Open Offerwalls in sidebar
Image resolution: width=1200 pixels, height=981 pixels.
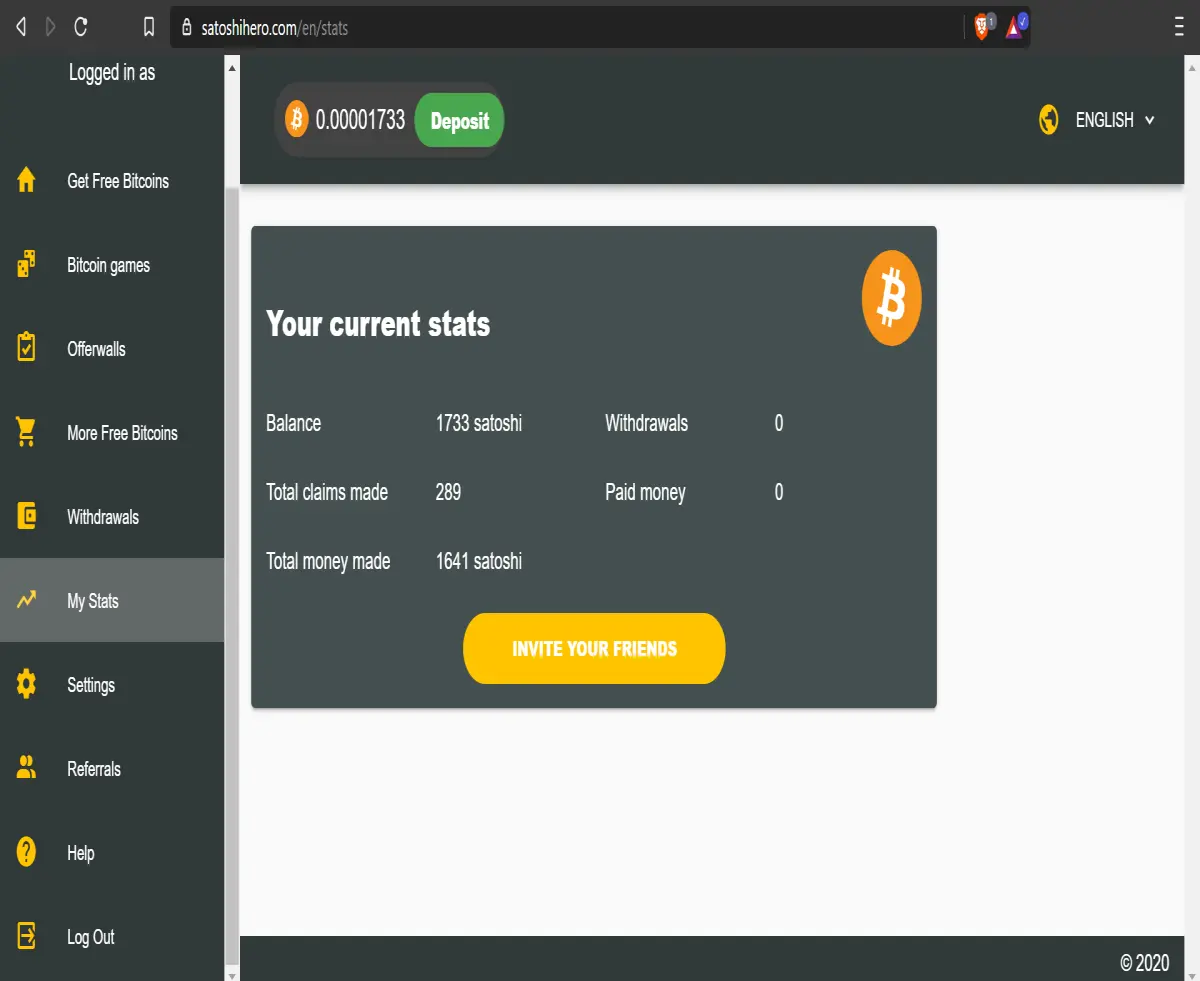click(x=112, y=349)
